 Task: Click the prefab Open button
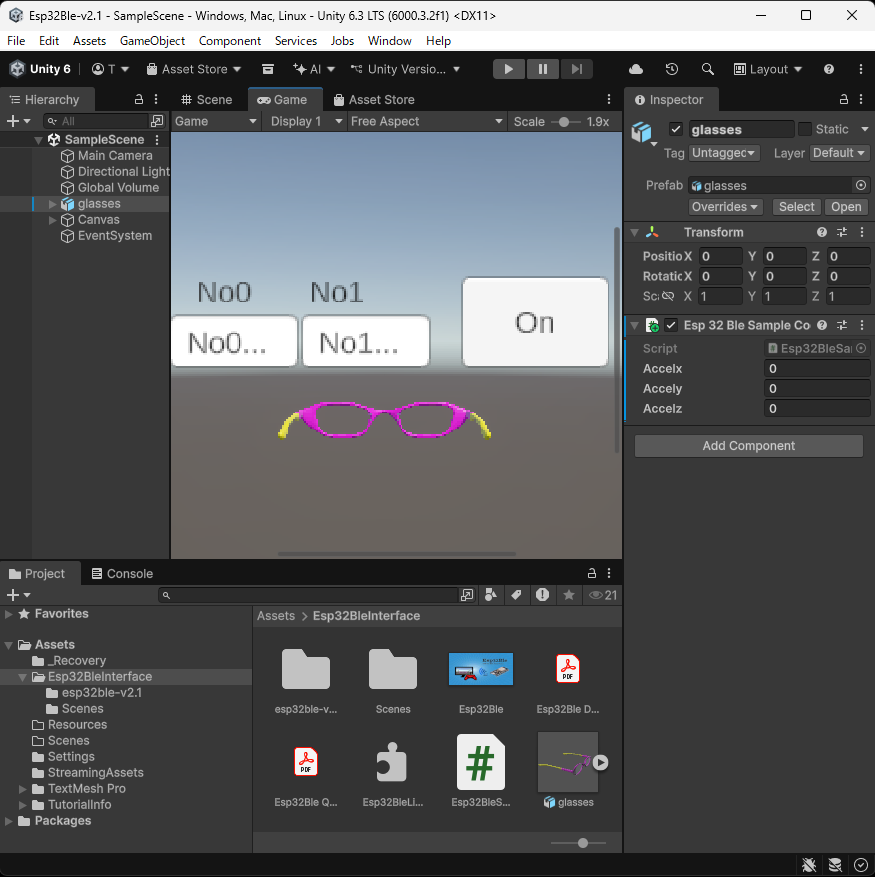coord(845,207)
